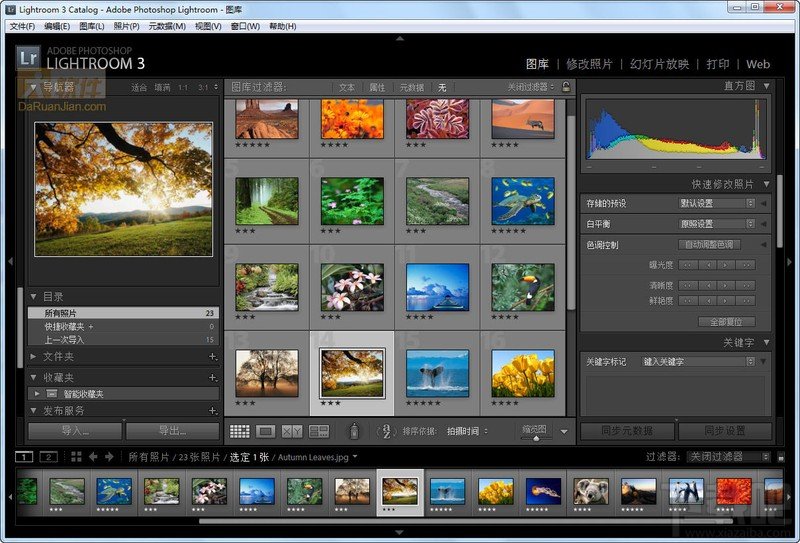Switch to Grid view in toolbar

coord(240,431)
